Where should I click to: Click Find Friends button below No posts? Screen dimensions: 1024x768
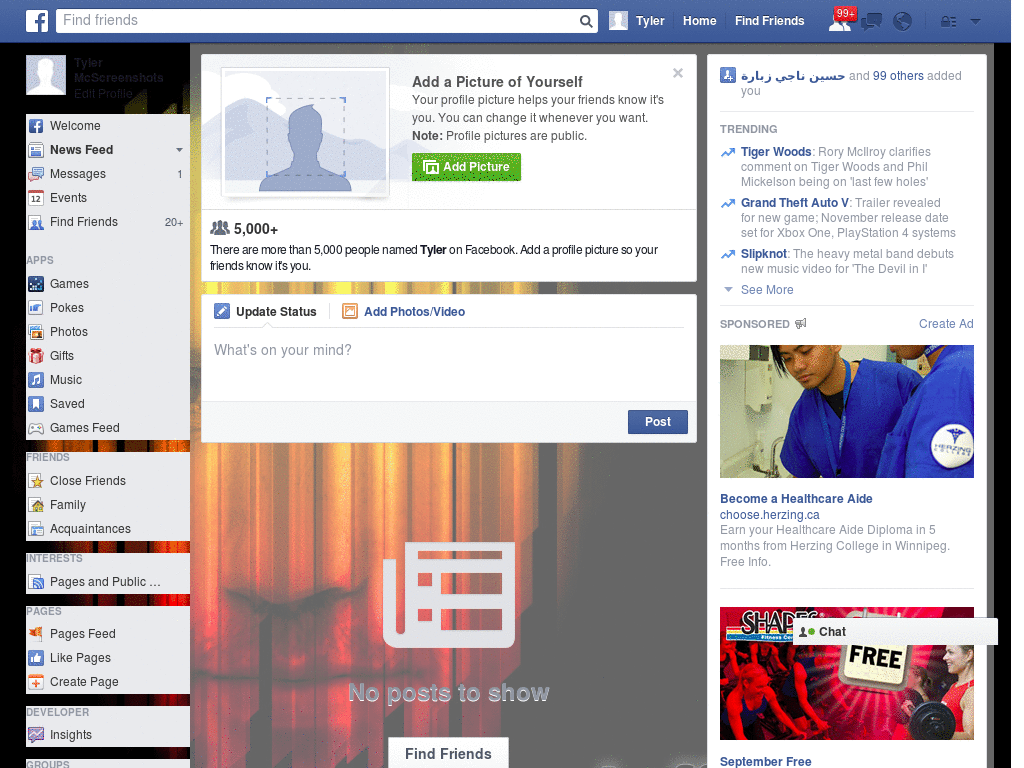click(448, 753)
